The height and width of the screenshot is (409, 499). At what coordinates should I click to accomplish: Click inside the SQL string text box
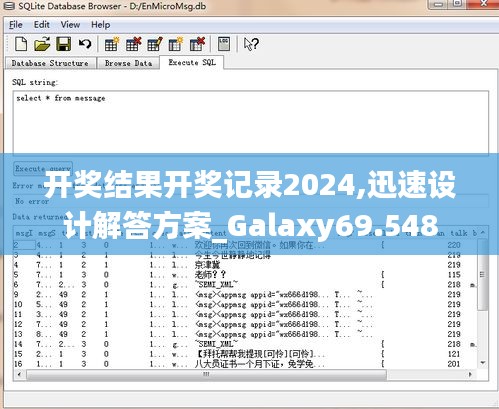[251, 122]
